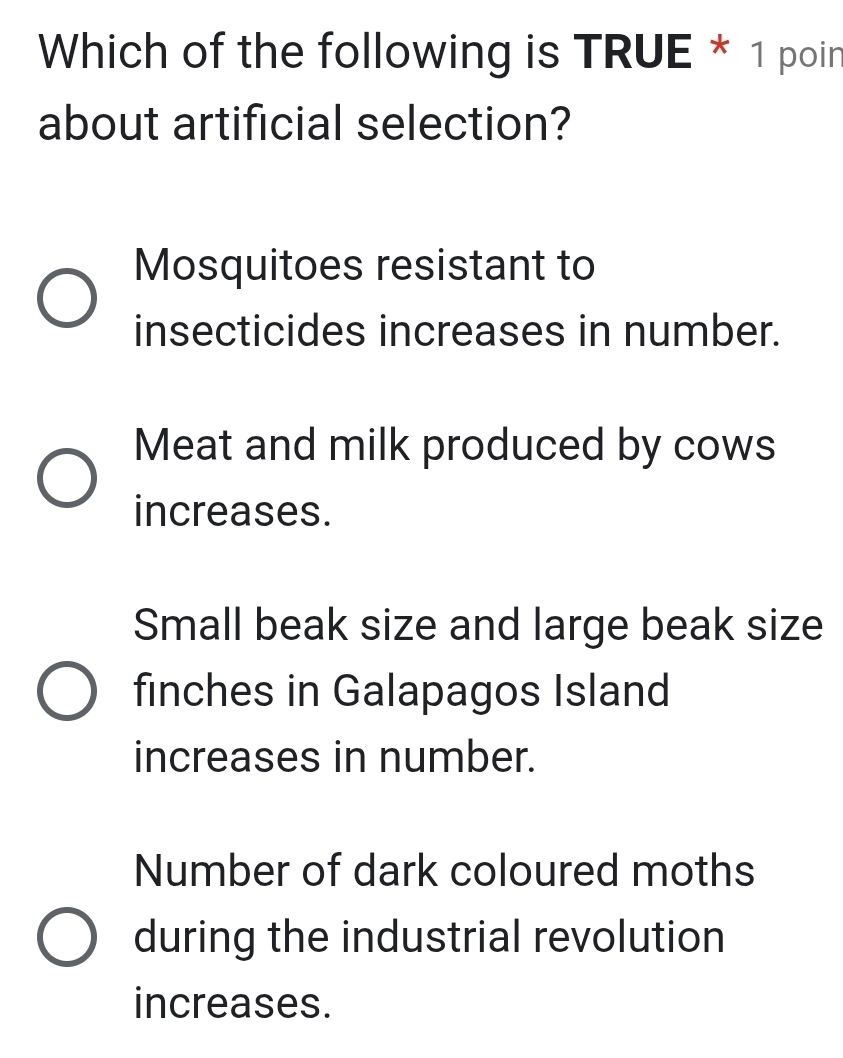Click the second answer's radio circle

(x=70, y=478)
